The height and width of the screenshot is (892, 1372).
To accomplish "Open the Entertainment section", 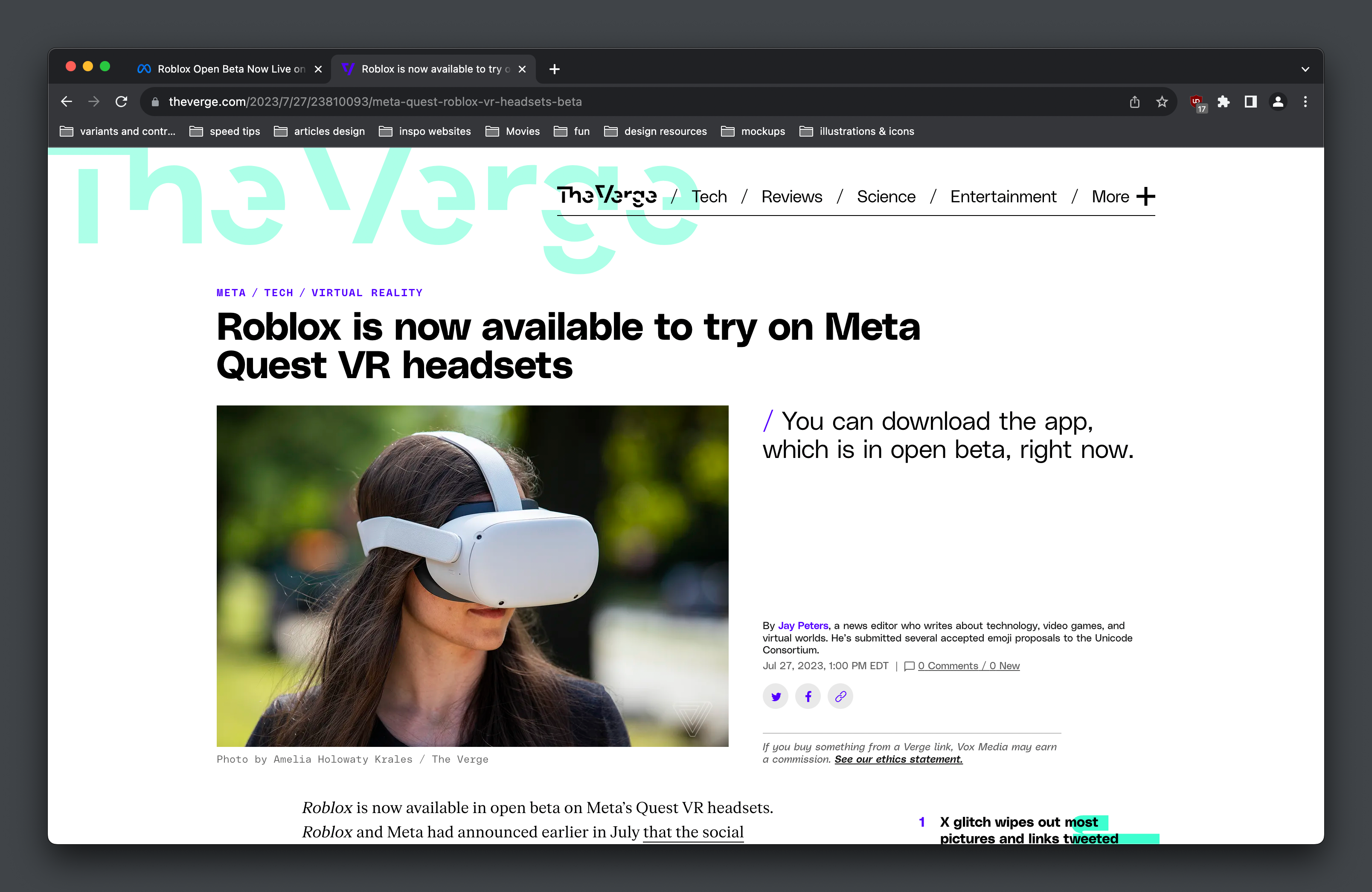I will pos(1003,197).
